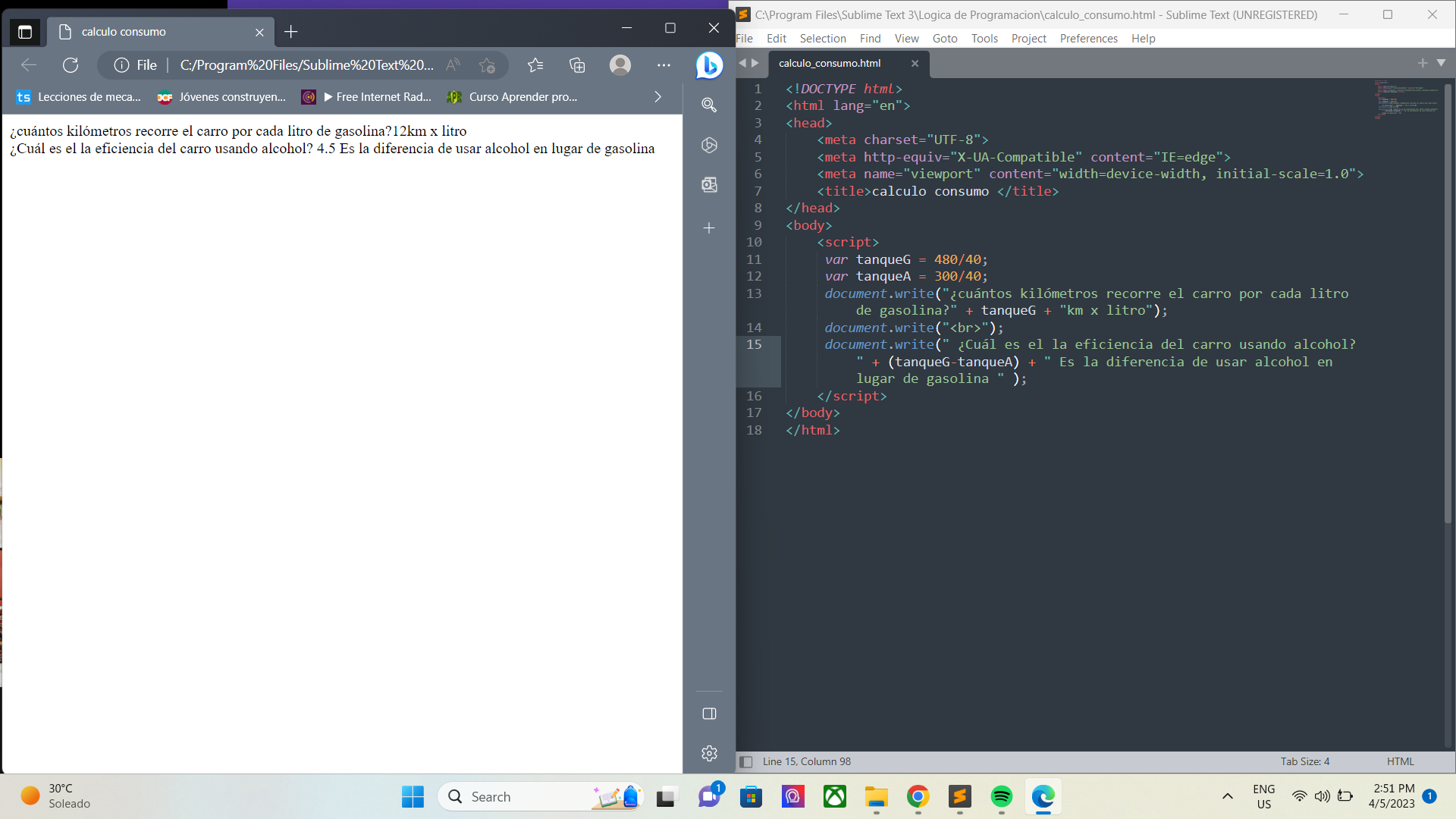Screen dimensions: 1456x819
Task: Click line number 15 in the gutter
Action: pyautogui.click(x=754, y=344)
